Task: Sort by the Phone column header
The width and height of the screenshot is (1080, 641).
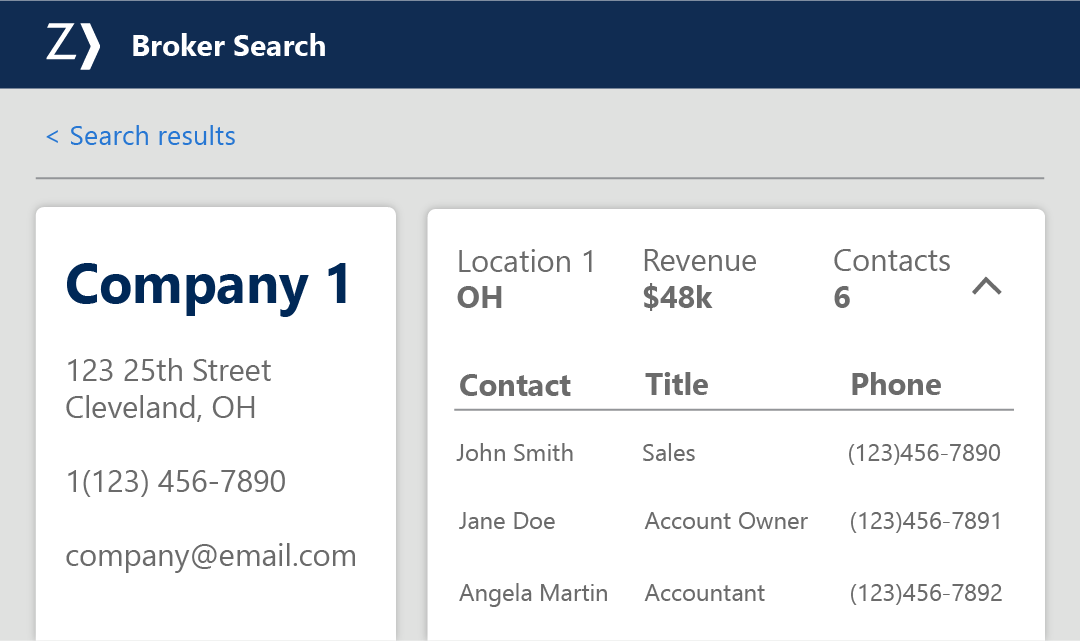Action: tap(896, 385)
